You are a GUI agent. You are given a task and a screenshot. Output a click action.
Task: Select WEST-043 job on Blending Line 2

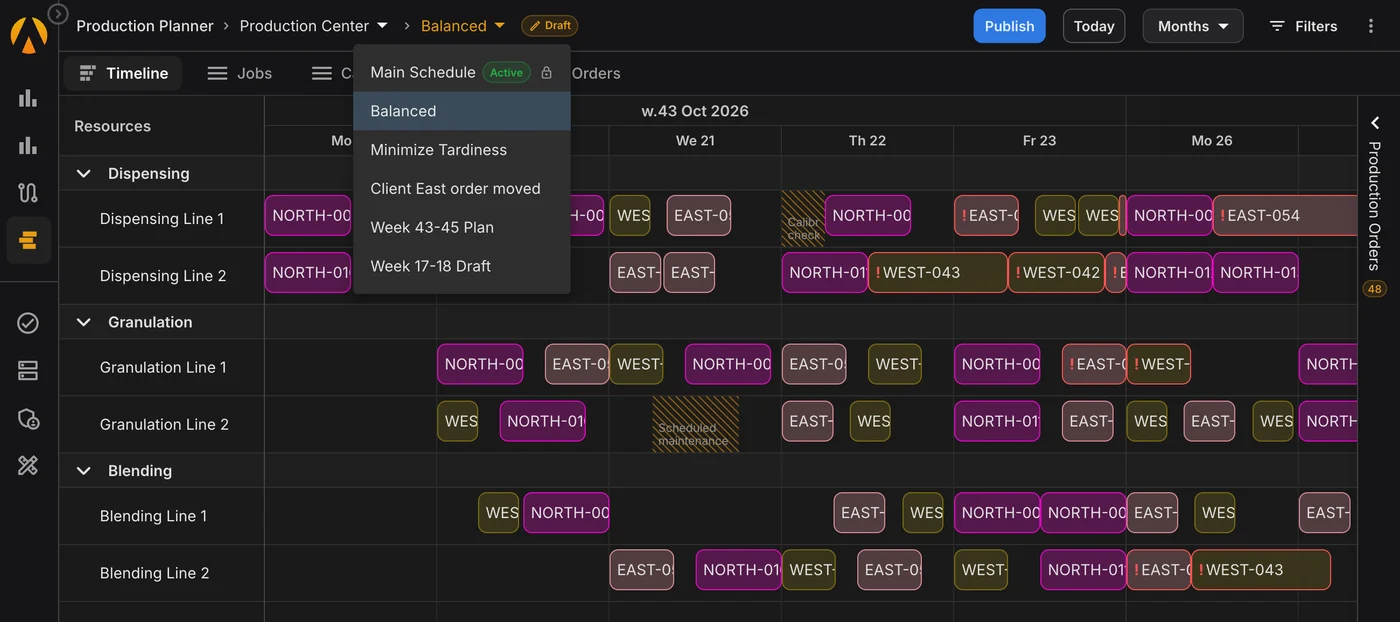pyautogui.click(x=1260, y=570)
